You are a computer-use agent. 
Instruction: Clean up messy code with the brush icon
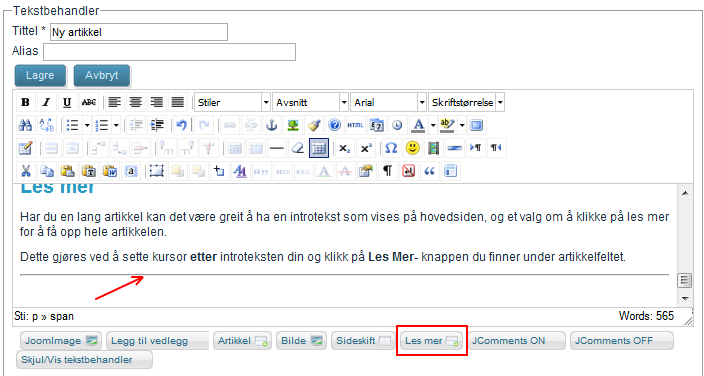click(x=314, y=125)
